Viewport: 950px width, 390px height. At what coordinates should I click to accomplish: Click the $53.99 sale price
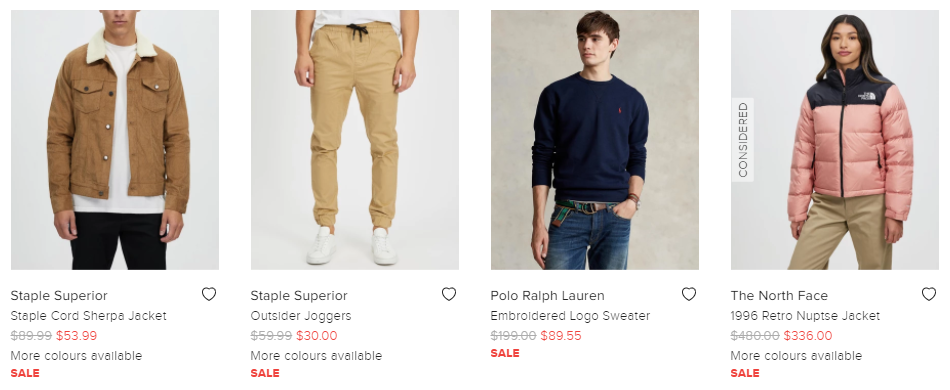(x=76, y=335)
